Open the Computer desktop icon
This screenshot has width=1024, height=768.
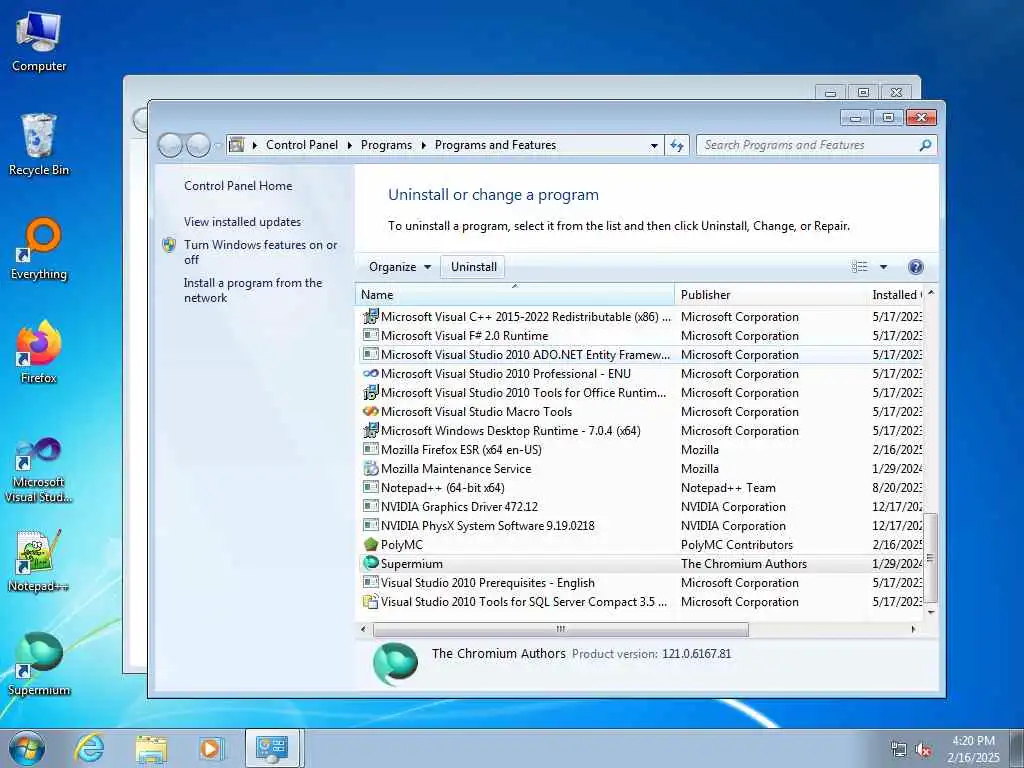click(x=39, y=40)
